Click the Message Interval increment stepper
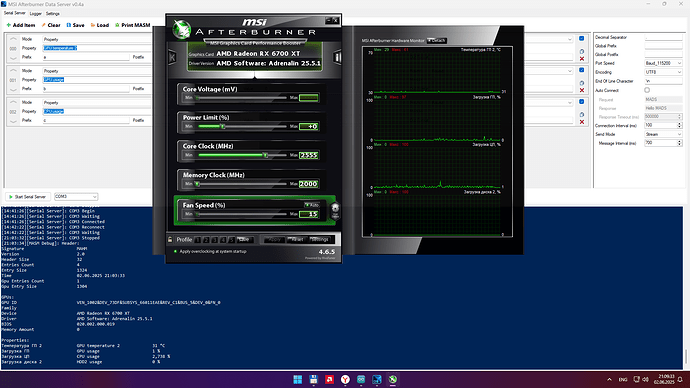Image resolution: width=690 pixels, height=388 pixels. coord(679,141)
